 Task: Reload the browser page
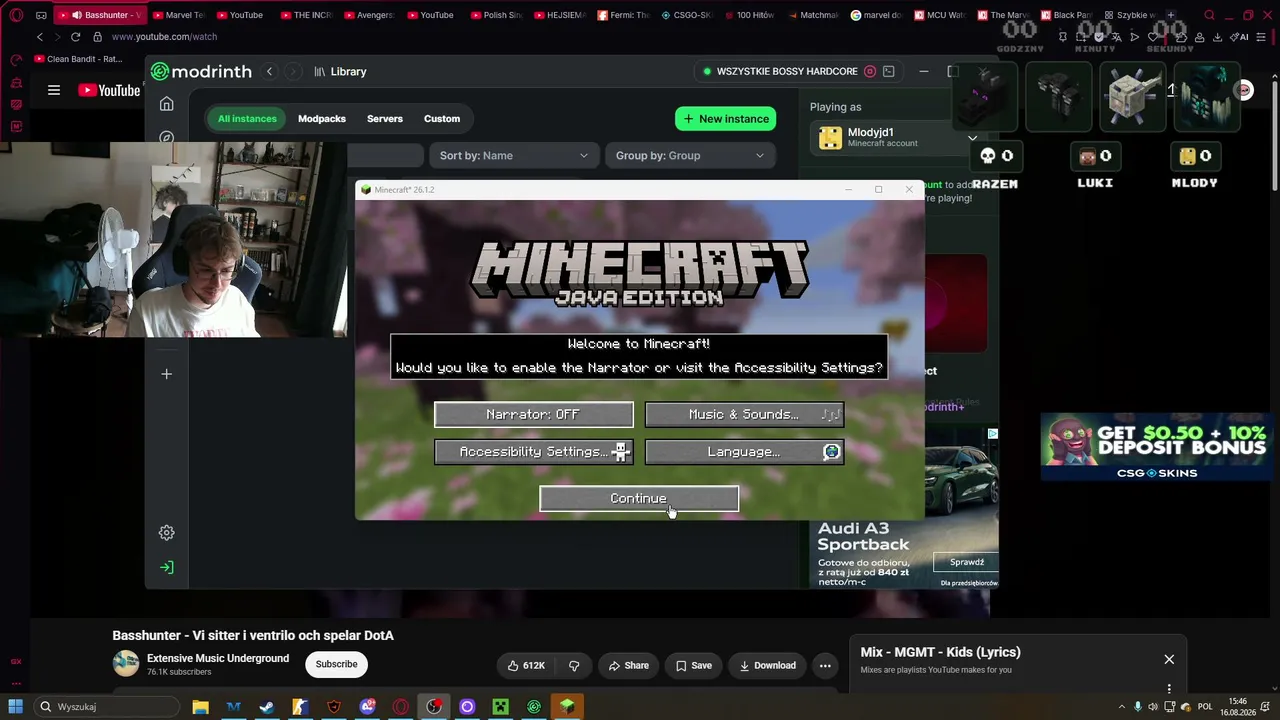click(x=75, y=37)
